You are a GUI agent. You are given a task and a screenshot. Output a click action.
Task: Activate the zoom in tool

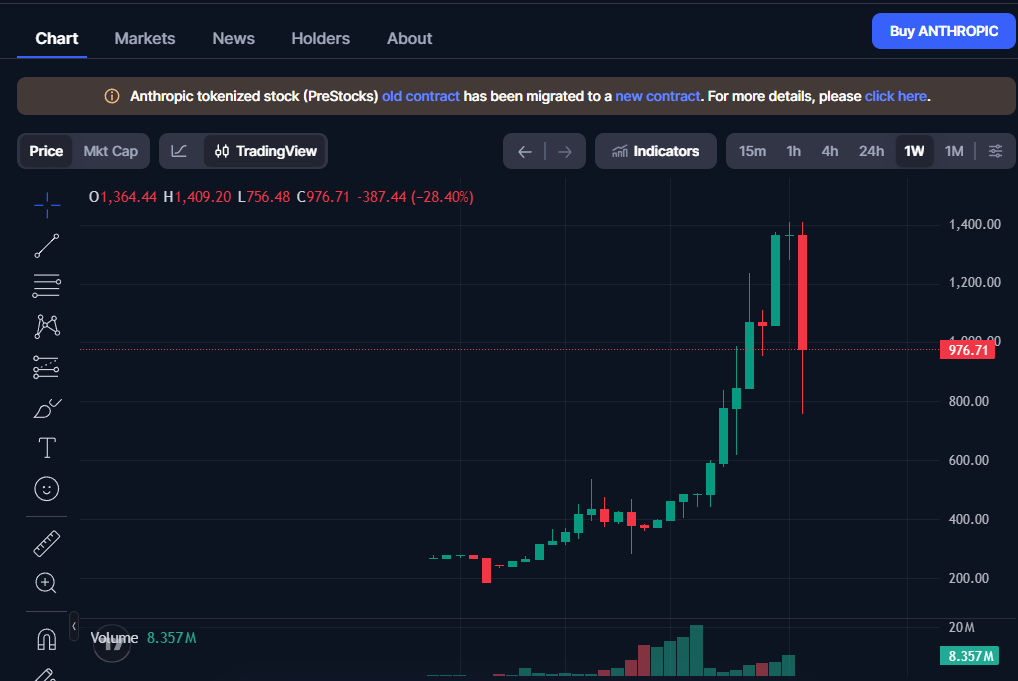[x=45, y=583]
